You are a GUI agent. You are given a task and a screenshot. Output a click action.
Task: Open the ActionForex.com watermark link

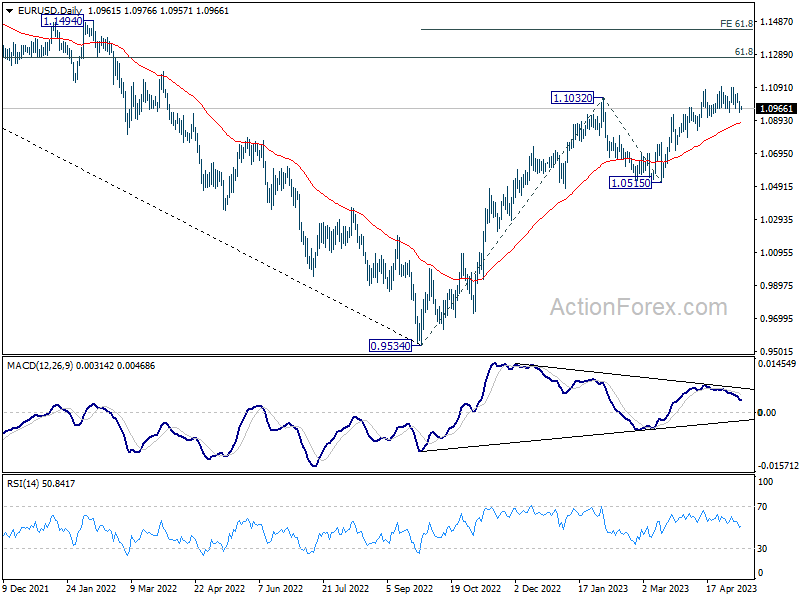pyautogui.click(x=638, y=307)
